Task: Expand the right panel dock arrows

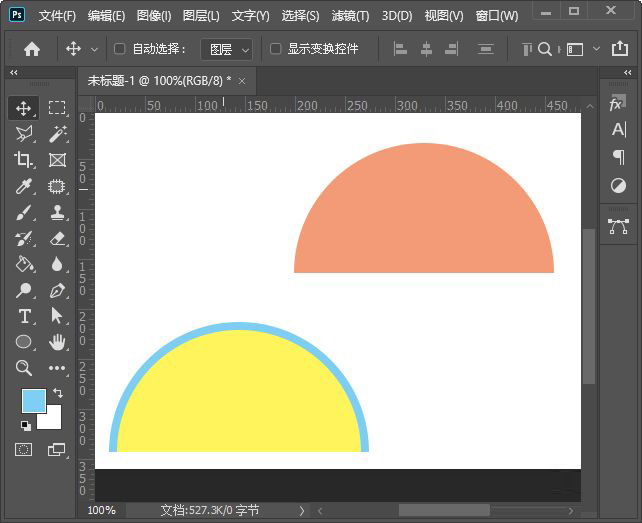Action: coord(628,72)
